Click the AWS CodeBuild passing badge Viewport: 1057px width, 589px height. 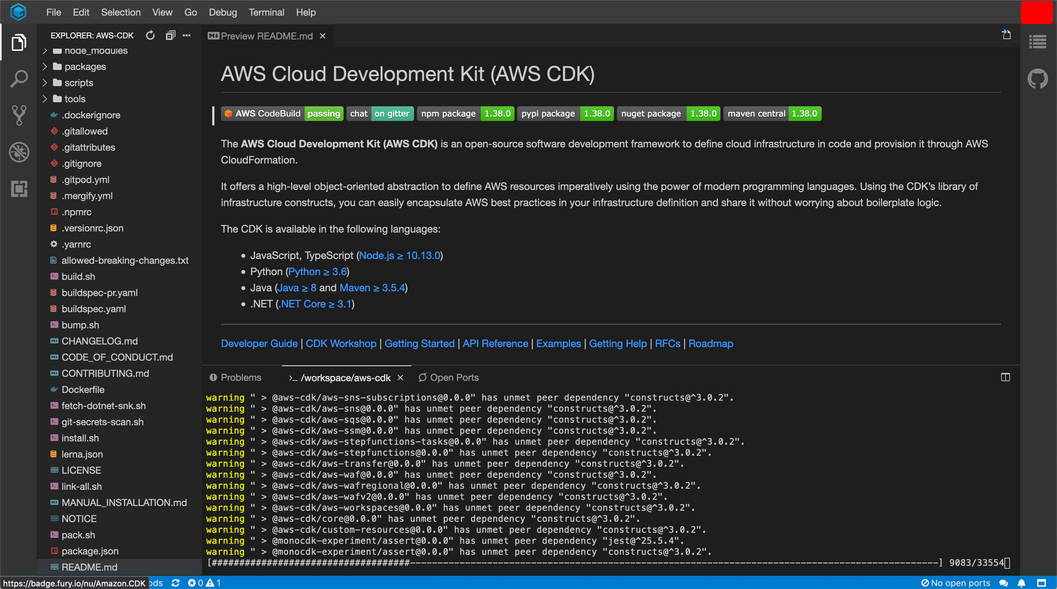tap(282, 113)
